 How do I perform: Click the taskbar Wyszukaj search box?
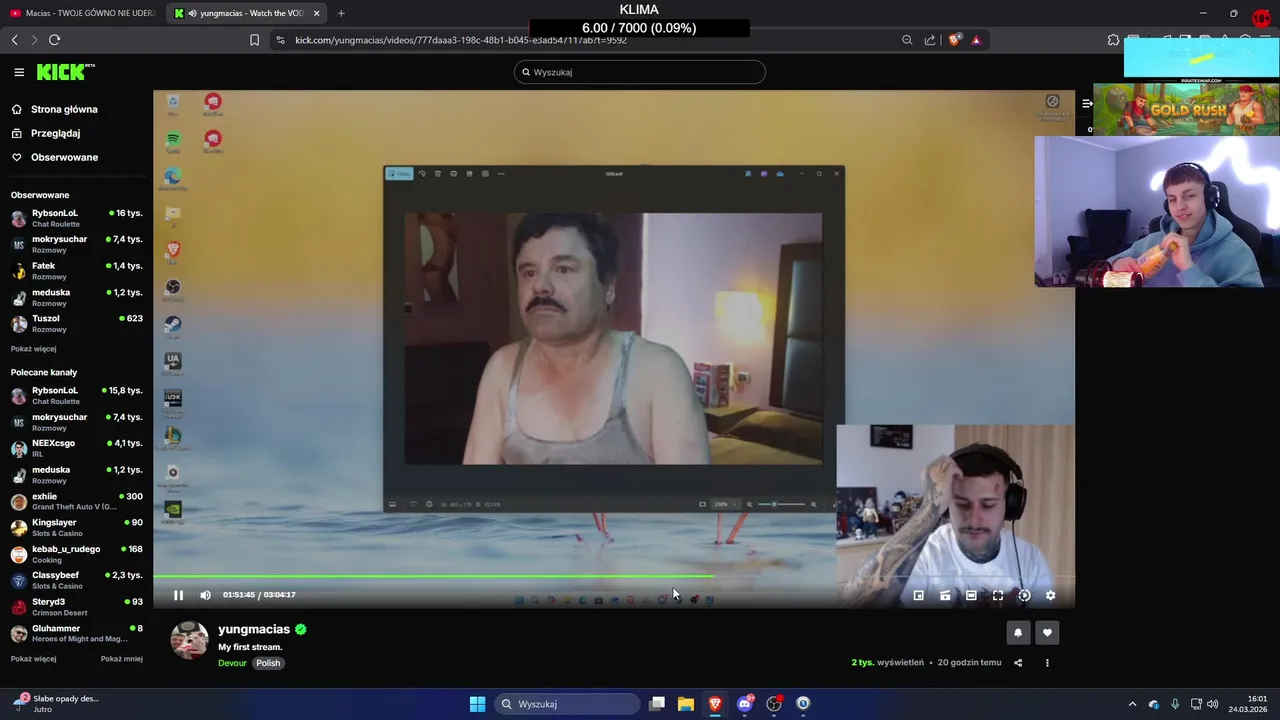pos(568,704)
